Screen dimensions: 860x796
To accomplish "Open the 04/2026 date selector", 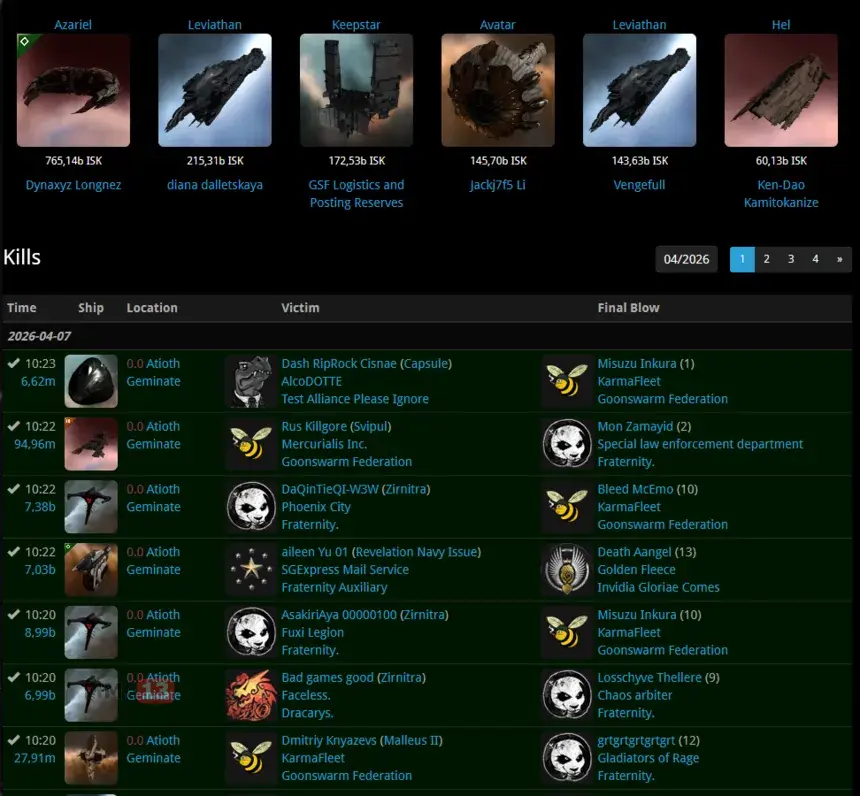I will 686,259.
